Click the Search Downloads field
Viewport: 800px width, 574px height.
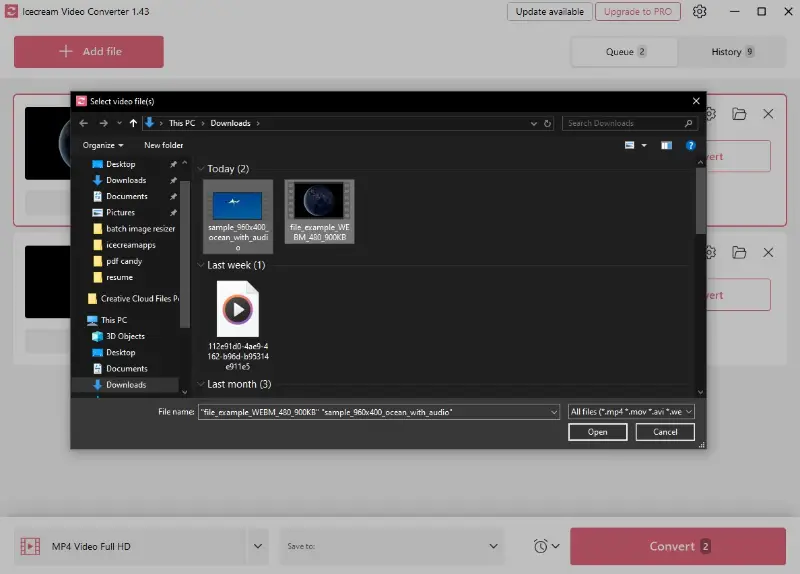coord(629,123)
